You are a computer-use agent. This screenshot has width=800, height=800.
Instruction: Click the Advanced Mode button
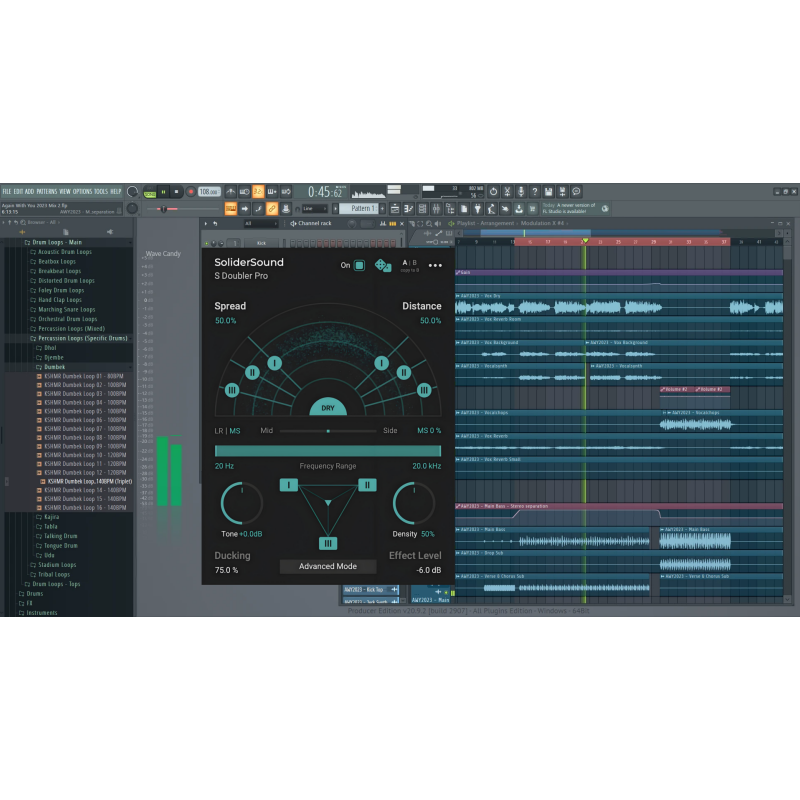coord(328,566)
